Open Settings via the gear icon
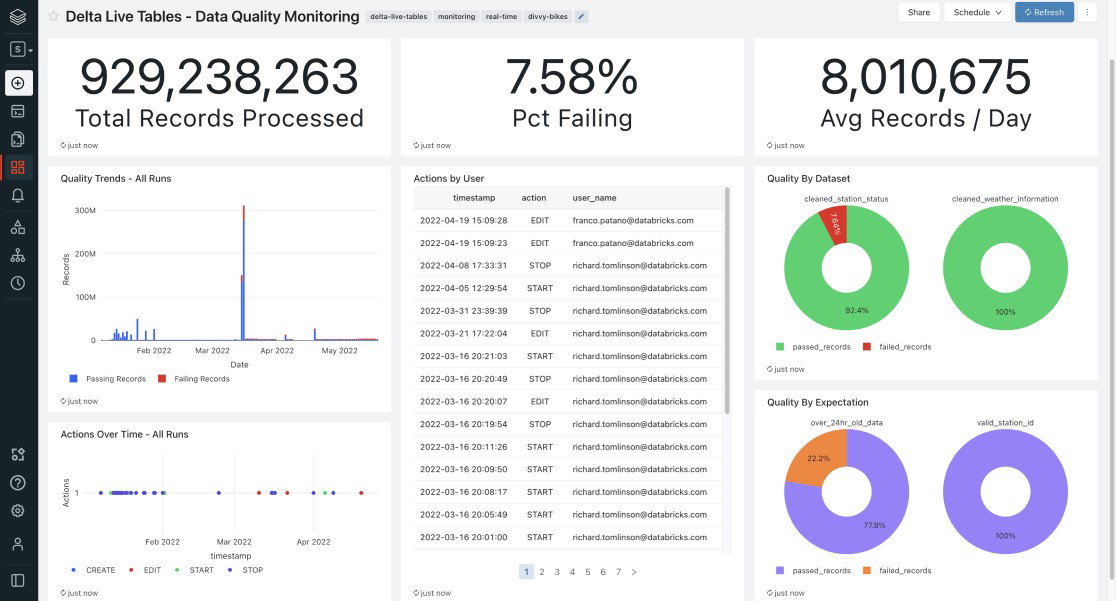The width and height of the screenshot is (1116, 601). tap(17, 510)
